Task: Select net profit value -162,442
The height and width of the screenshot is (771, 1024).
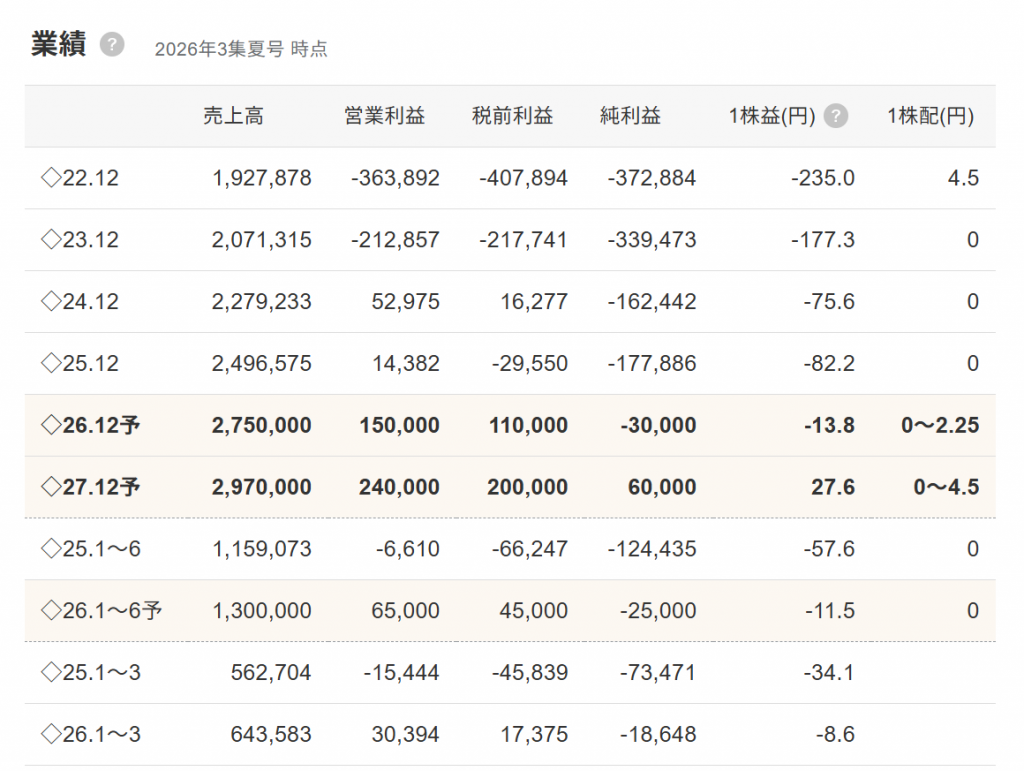Action: tap(652, 302)
